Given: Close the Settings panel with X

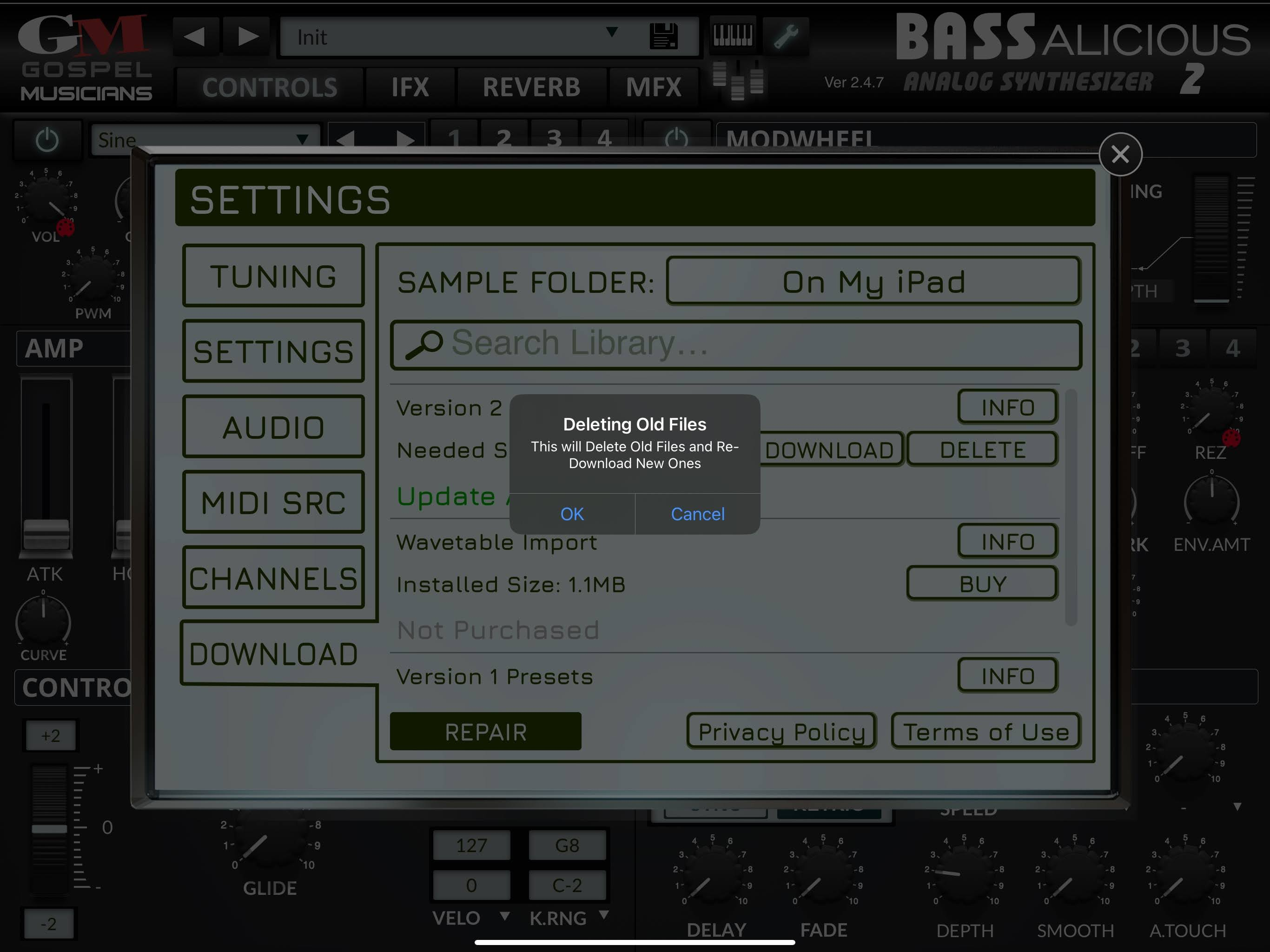Looking at the screenshot, I should pyautogui.click(x=1120, y=154).
